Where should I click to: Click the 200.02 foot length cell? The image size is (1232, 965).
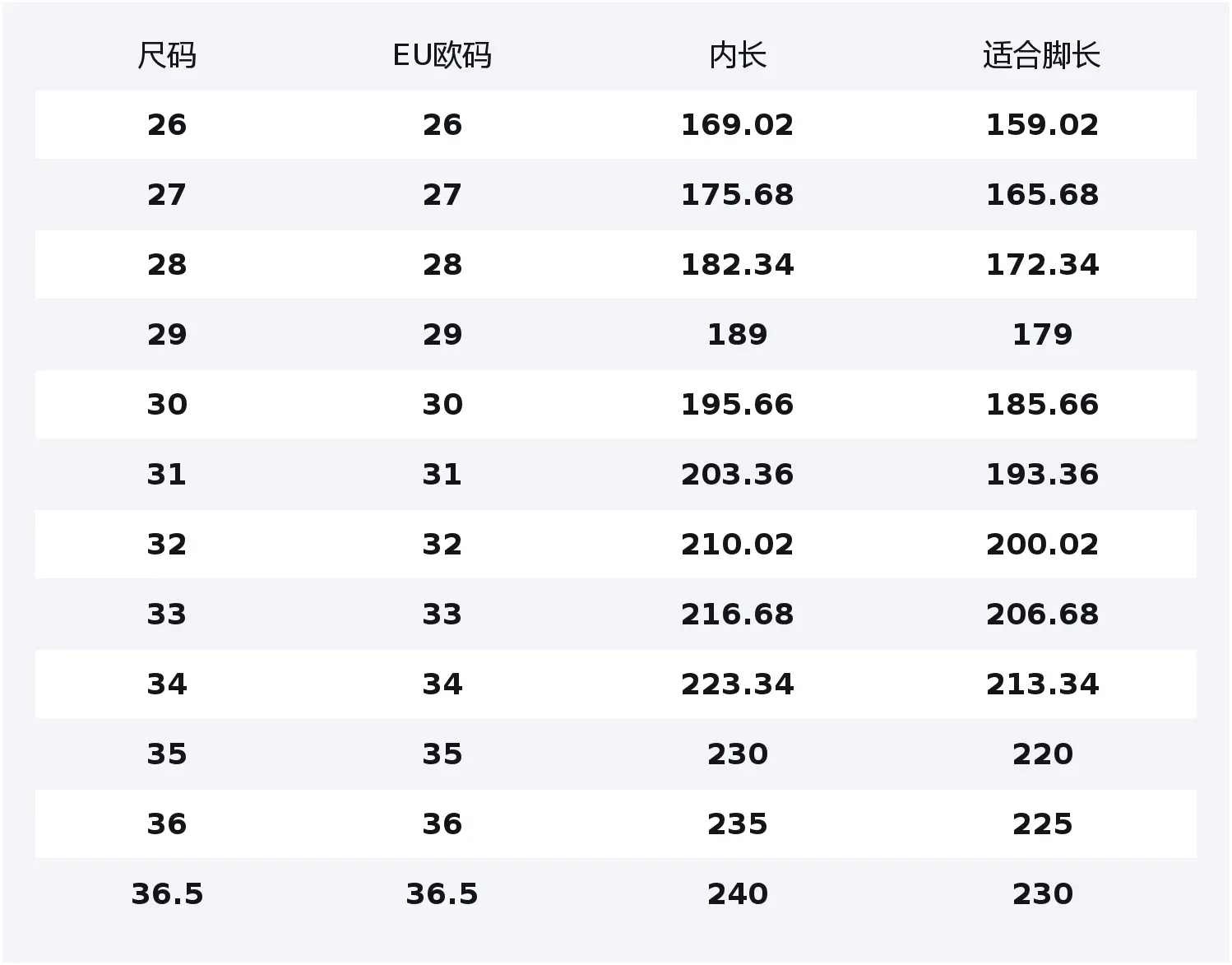coord(1041,545)
